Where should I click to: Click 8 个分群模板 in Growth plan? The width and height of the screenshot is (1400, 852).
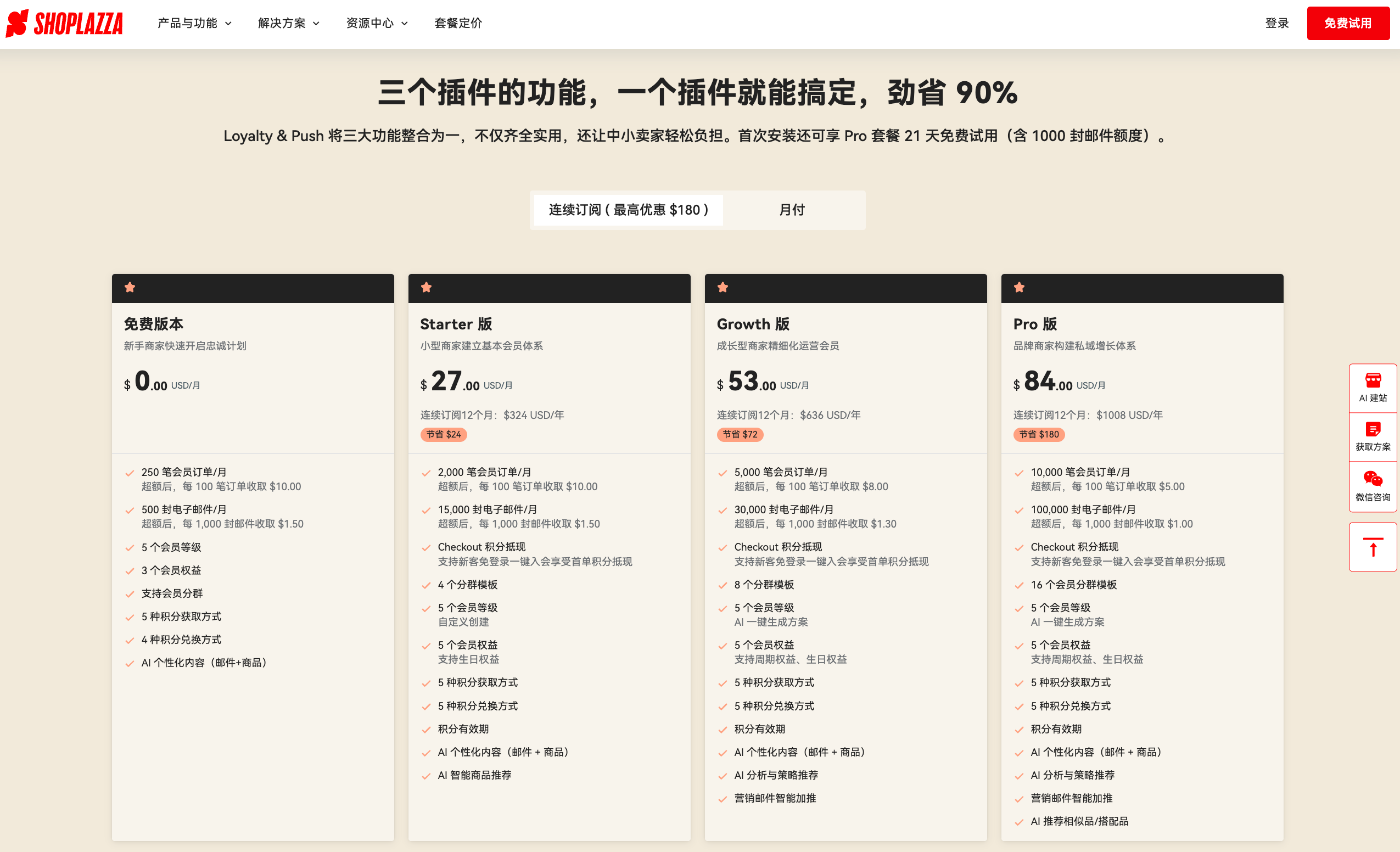pos(764,585)
